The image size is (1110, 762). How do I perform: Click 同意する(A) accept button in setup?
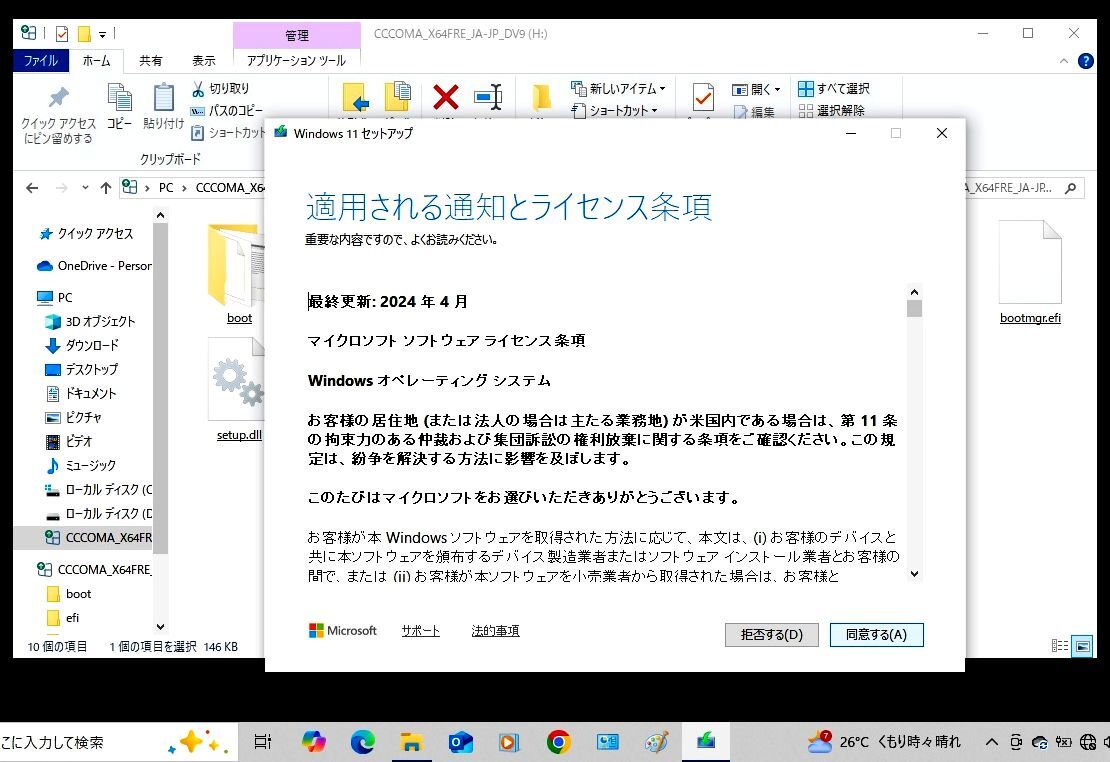pos(876,635)
